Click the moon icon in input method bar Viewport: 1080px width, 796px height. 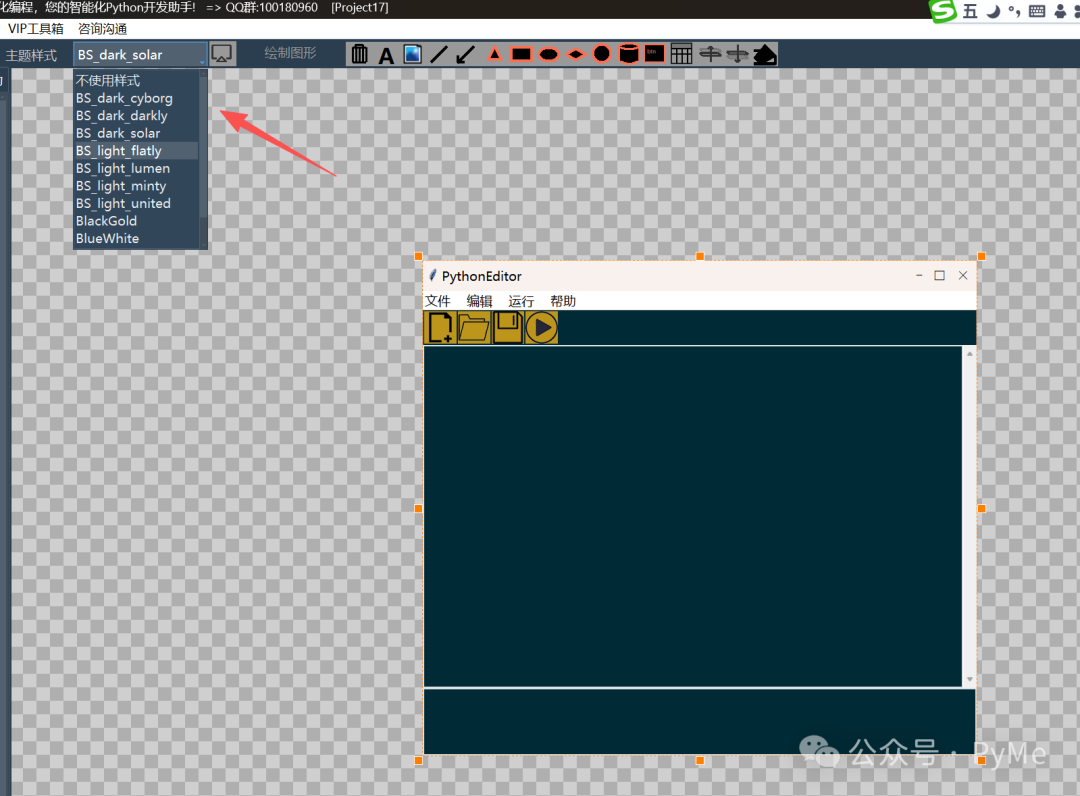click(993, 10)
